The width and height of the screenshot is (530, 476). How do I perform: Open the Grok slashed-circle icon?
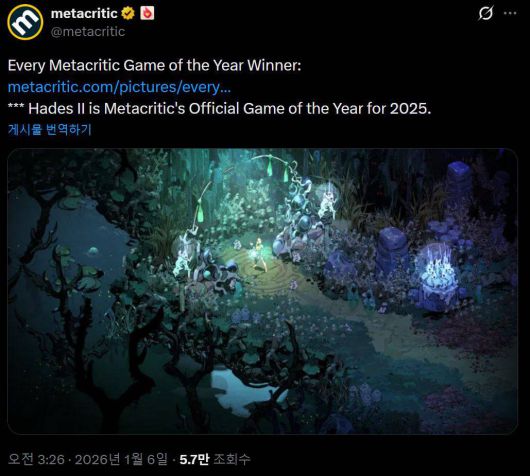[486, 14]
